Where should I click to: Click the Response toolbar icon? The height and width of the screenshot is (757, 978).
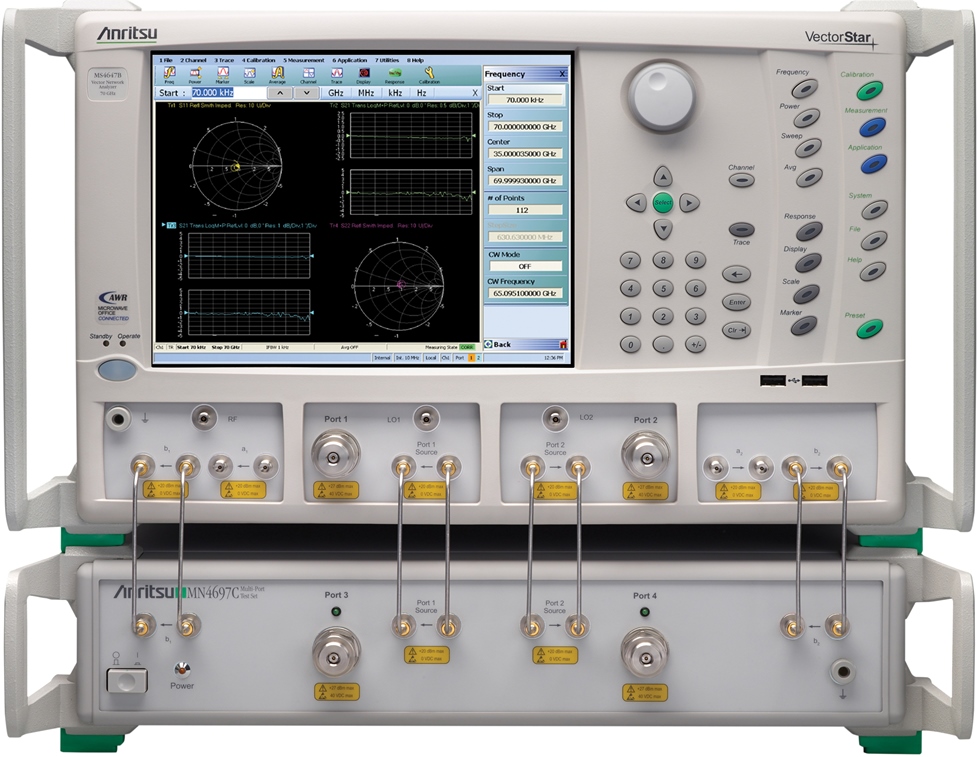(395, 74)
